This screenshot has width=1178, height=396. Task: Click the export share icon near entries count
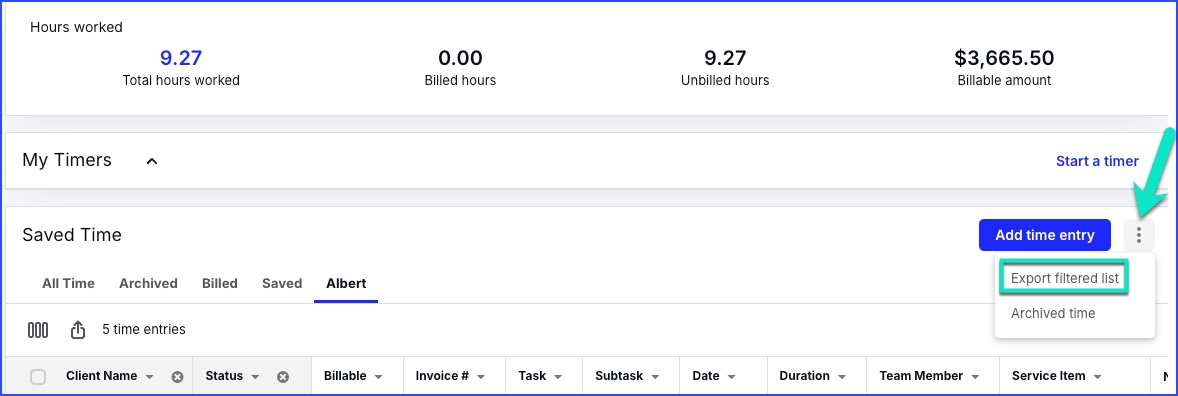(x=77, y=330)
